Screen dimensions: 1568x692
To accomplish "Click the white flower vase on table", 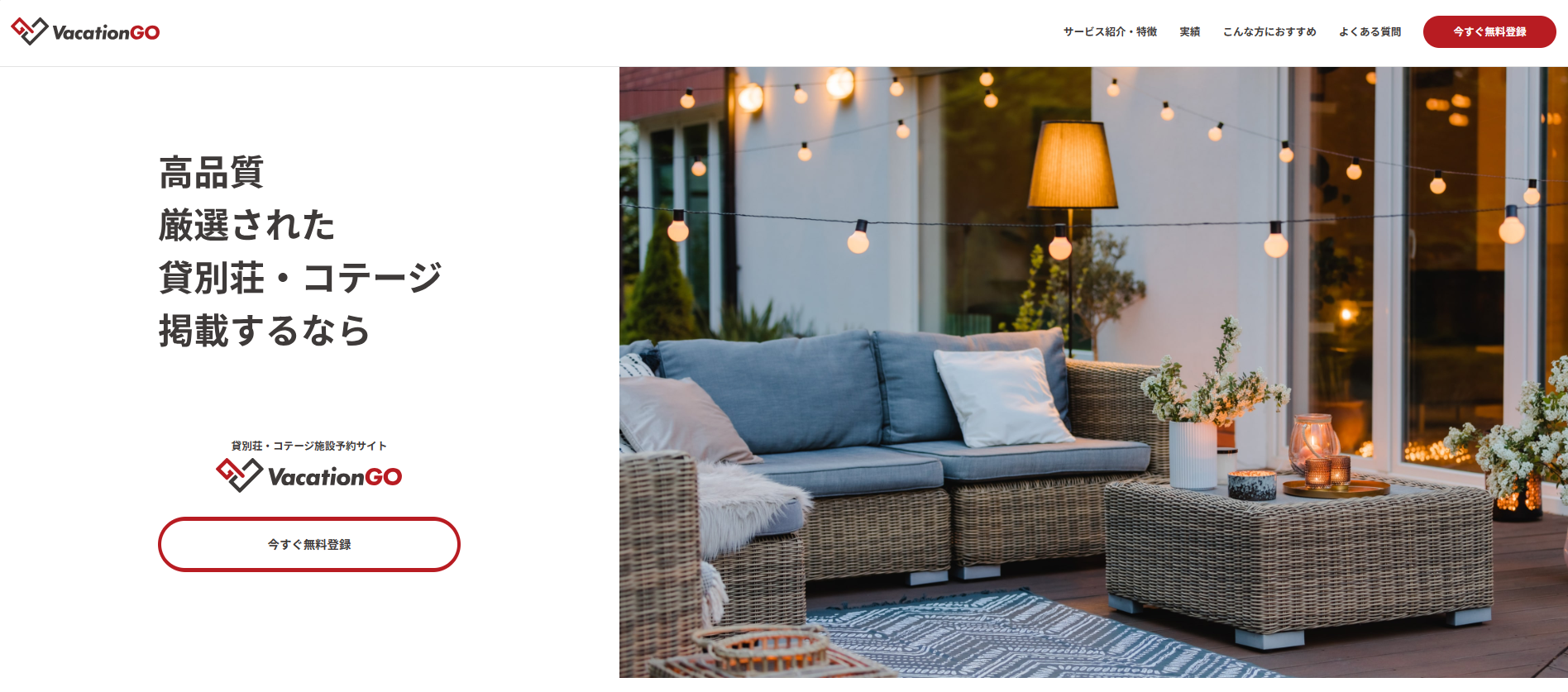I will pos(1193,454).
